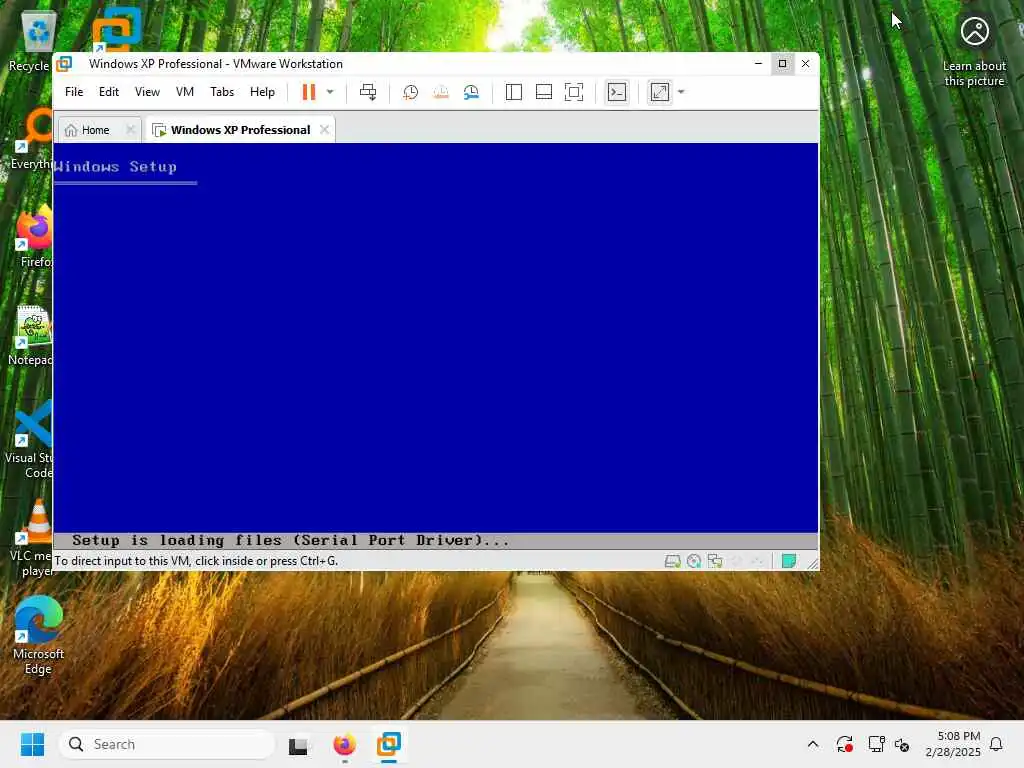1024x768 pixels.
Task: Open the Windows Start menu
Action: [32, 744]
